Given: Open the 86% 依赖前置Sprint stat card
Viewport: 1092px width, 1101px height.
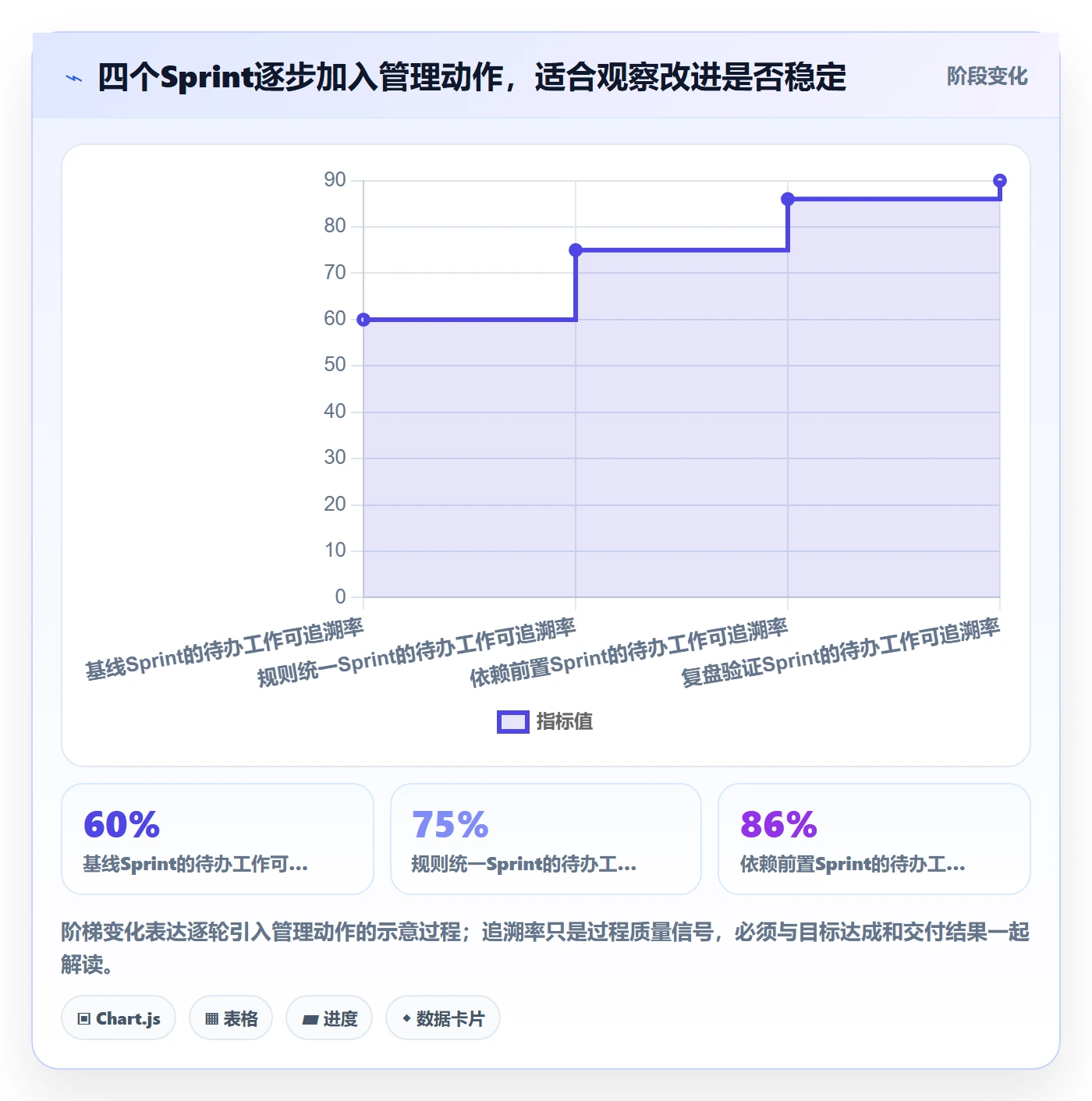Looking at the screenshot, I should coord(874,839).
